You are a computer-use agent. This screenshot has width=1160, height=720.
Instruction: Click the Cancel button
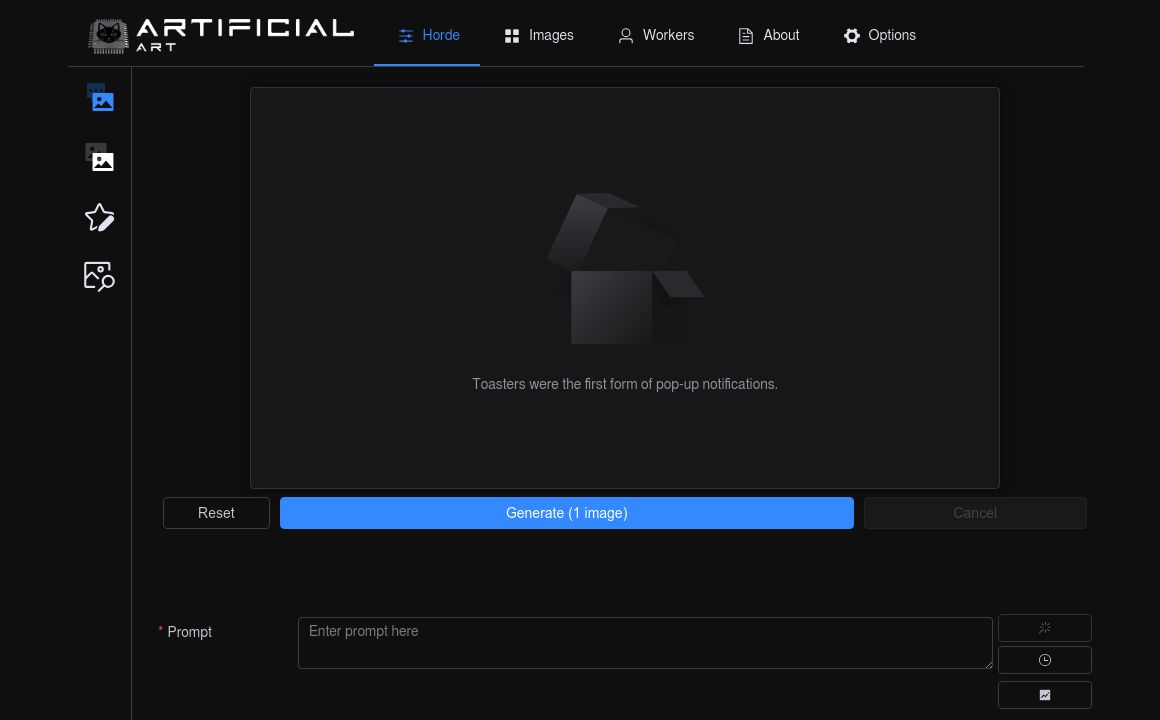974,513
